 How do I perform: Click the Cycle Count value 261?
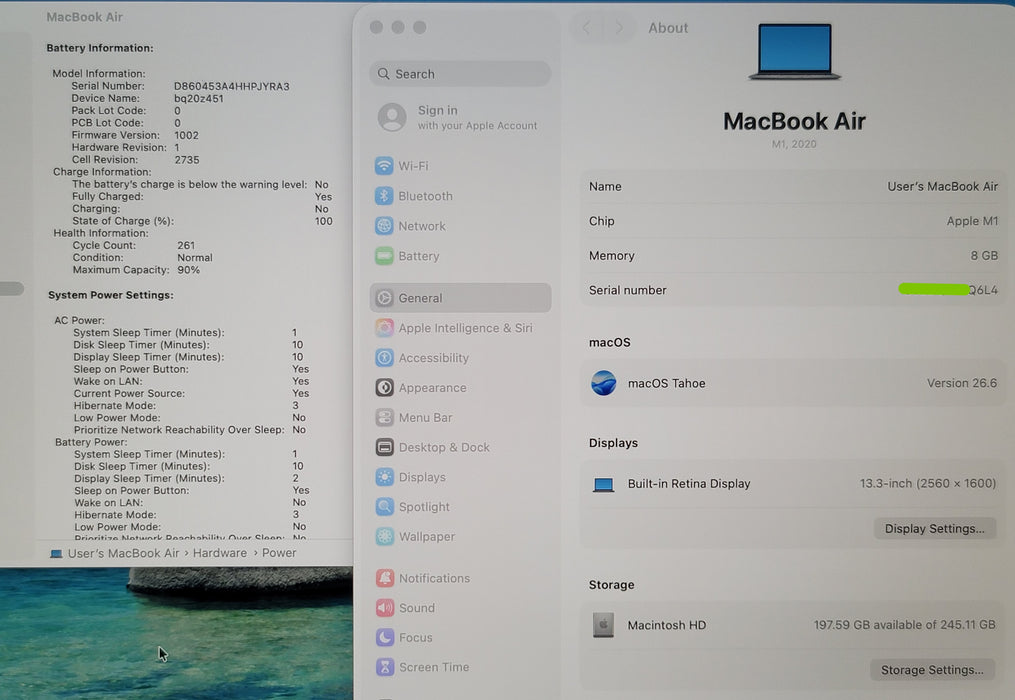[186, 245]
